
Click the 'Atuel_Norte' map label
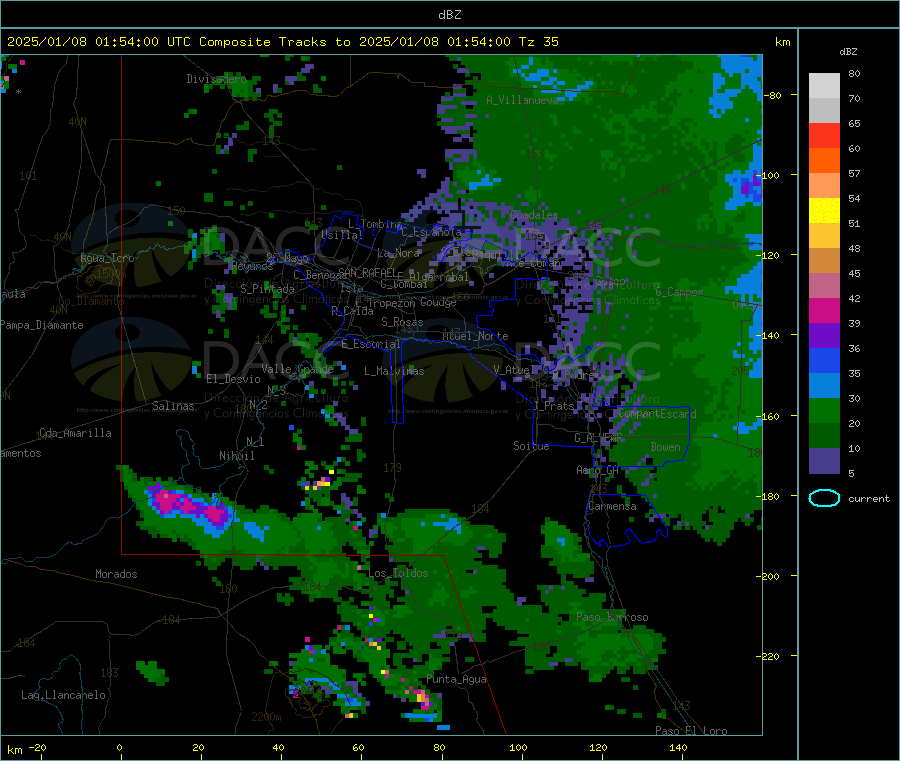pos(475,336)
